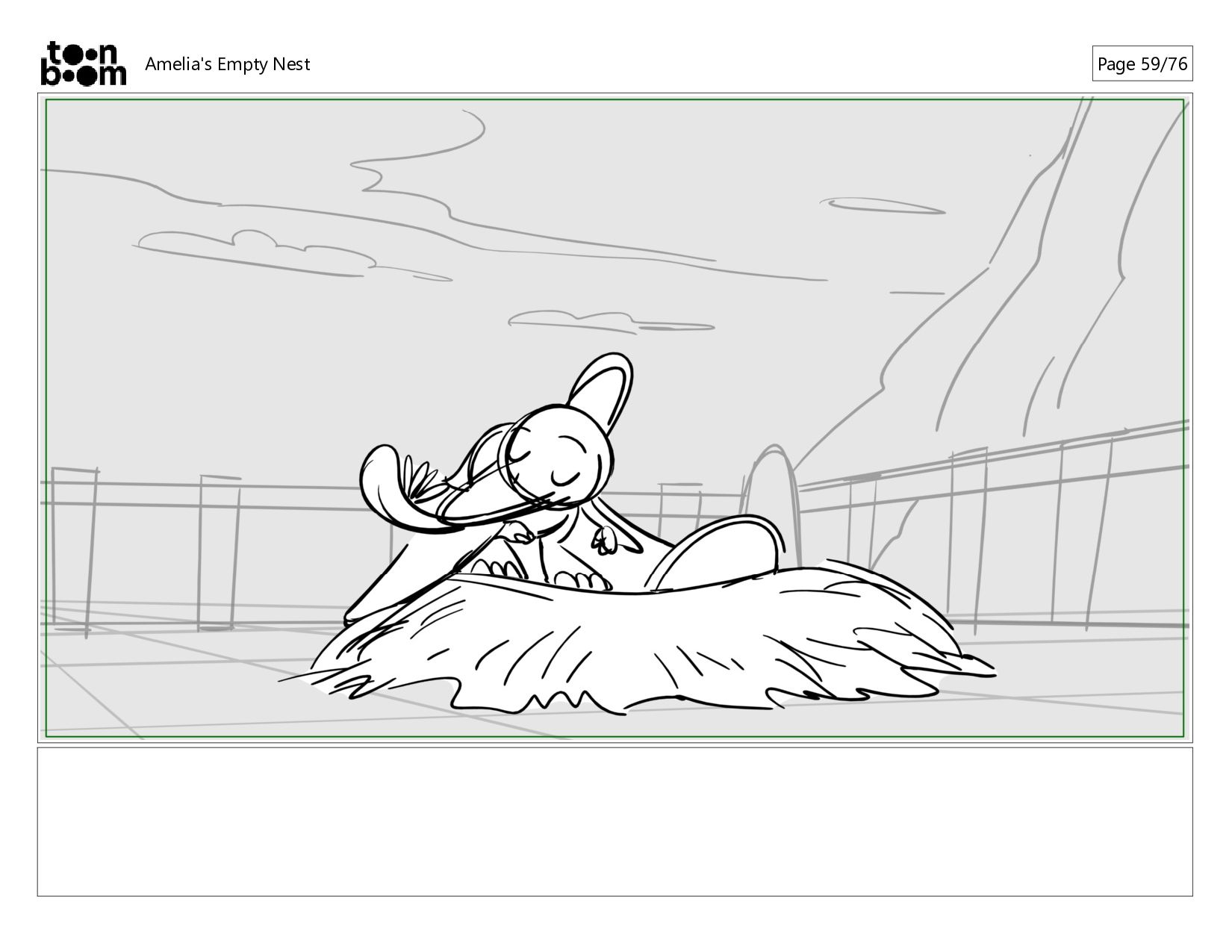Click the empty caption box below panel
The height and width of the screenshot is (952, 1232).
pyautogui.click(x=615, y=821)
